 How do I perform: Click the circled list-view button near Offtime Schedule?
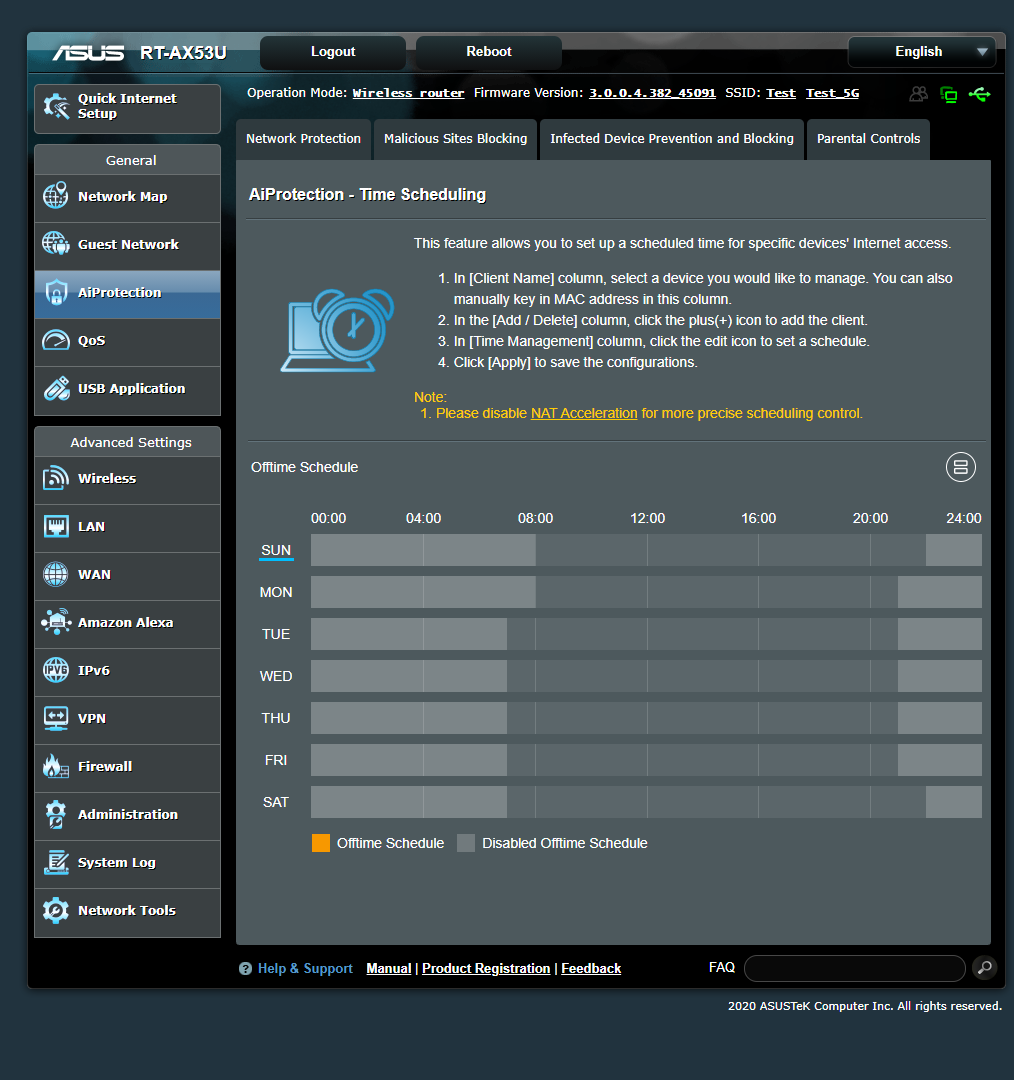[960, 467]
